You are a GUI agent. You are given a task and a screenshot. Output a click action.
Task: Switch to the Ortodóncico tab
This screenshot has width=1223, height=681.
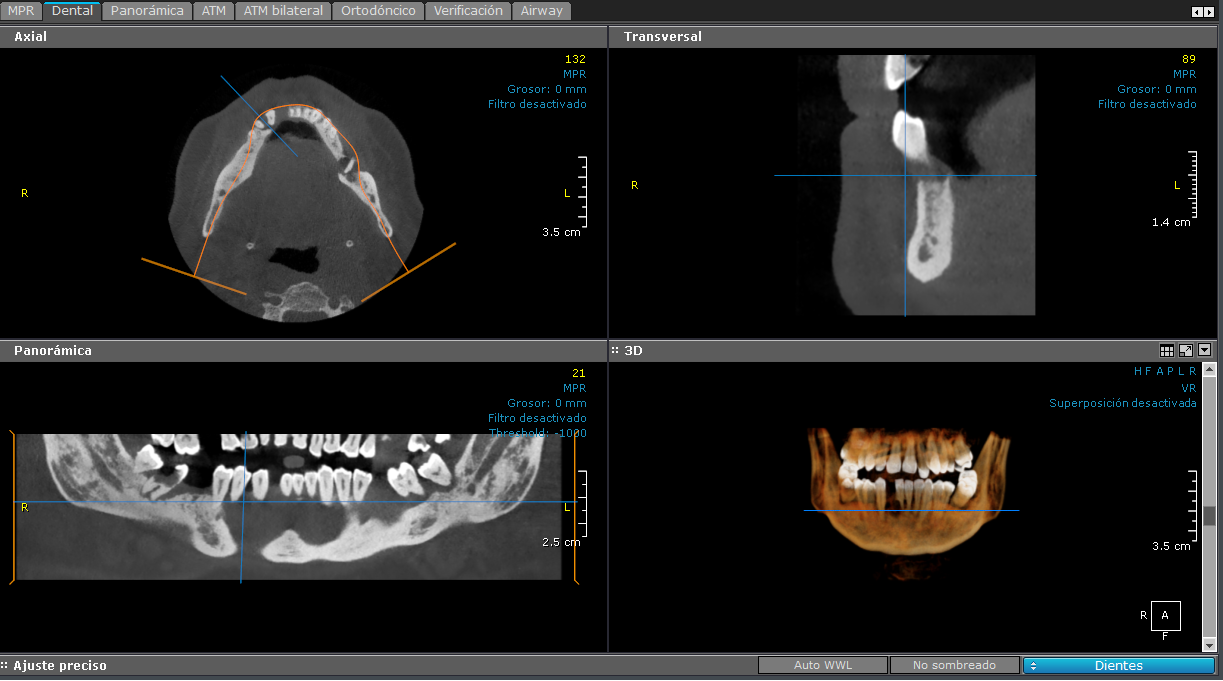coord(377,11)
